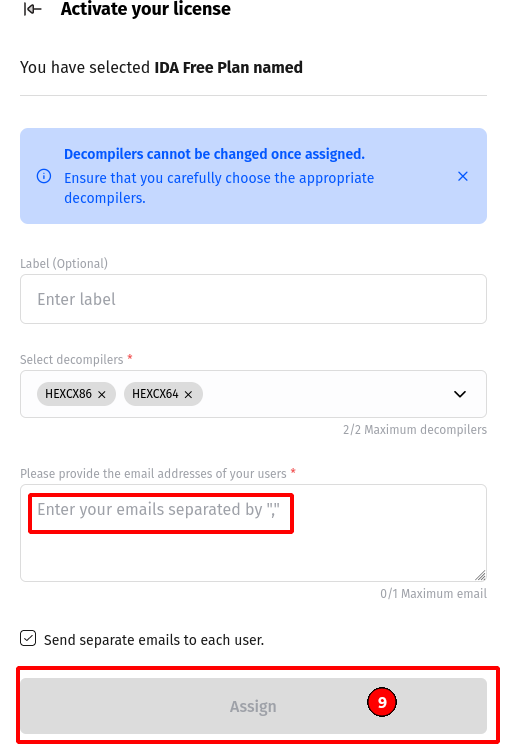505x751 pixels.
Task: Click the '0/1 Maximum email' counter text
Action: click(x=434, y=593)
